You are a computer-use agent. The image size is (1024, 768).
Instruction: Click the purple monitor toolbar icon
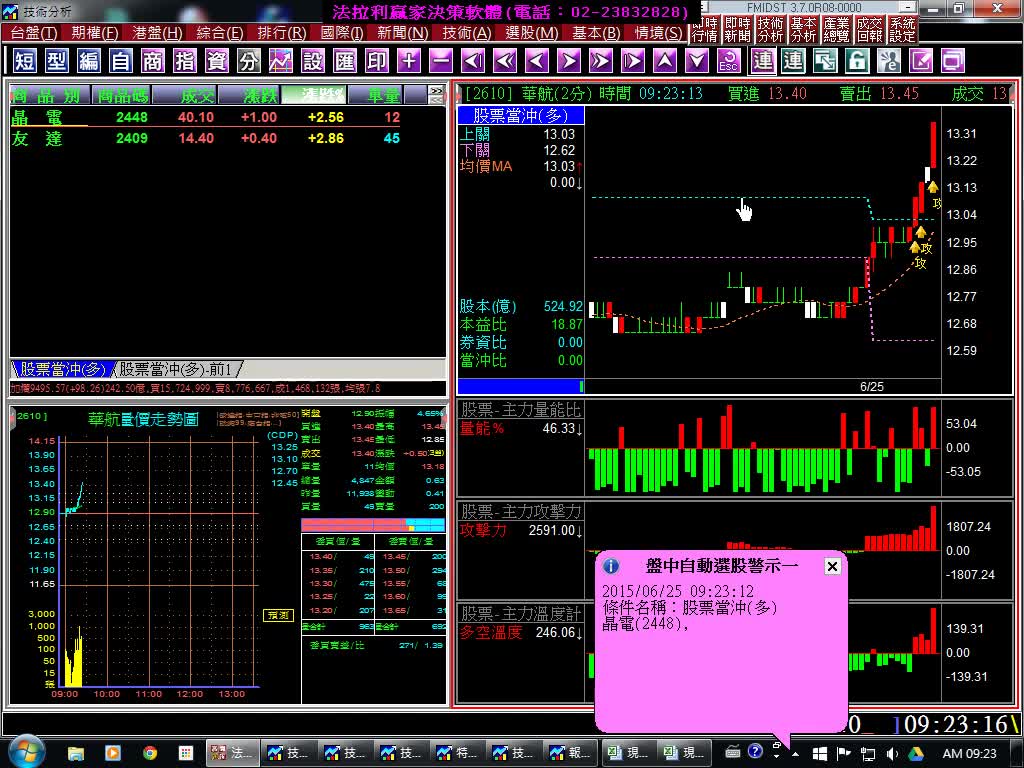pos(952,61)
